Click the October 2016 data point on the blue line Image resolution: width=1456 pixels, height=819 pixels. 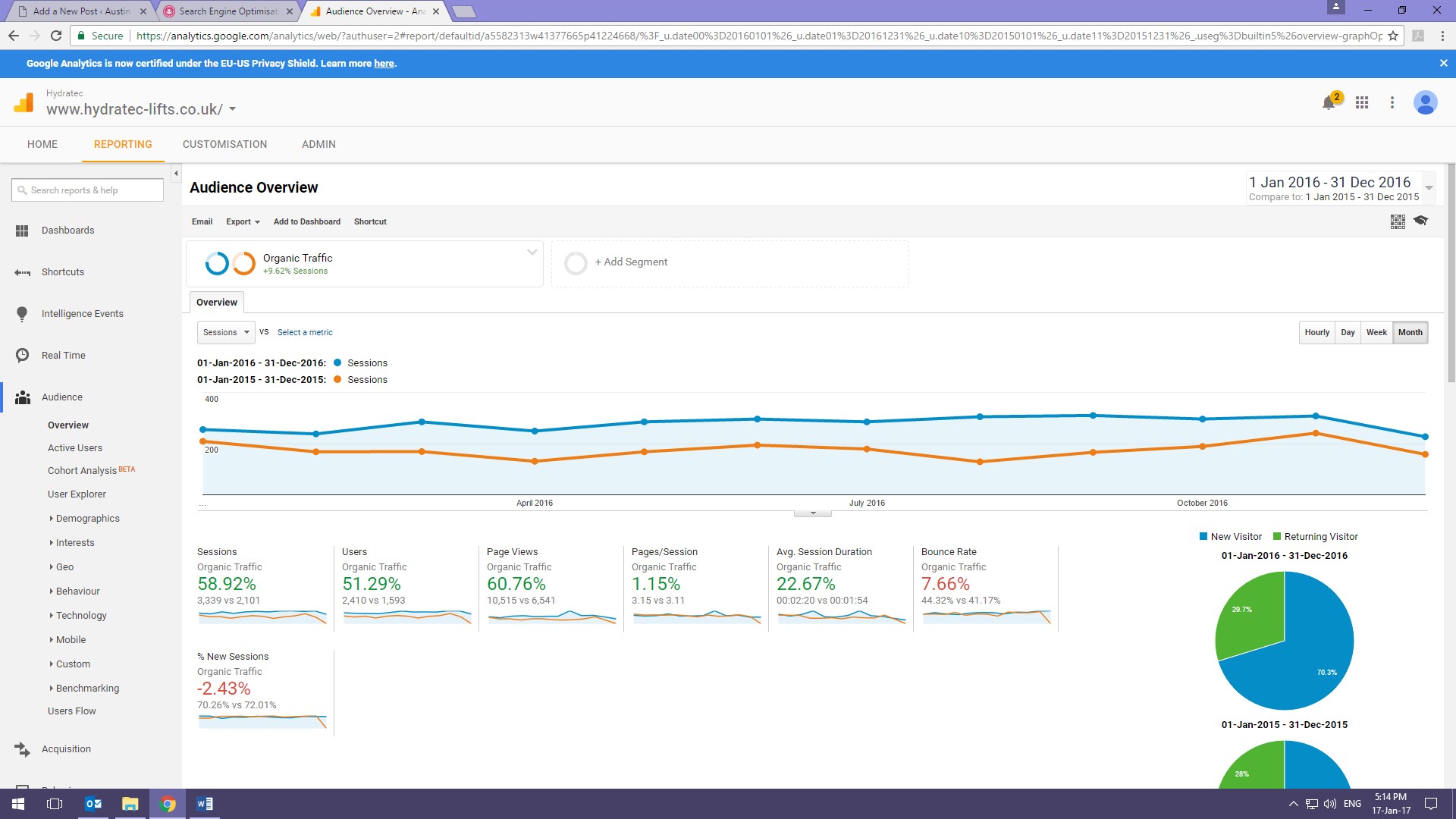[x=1203, y=419]
